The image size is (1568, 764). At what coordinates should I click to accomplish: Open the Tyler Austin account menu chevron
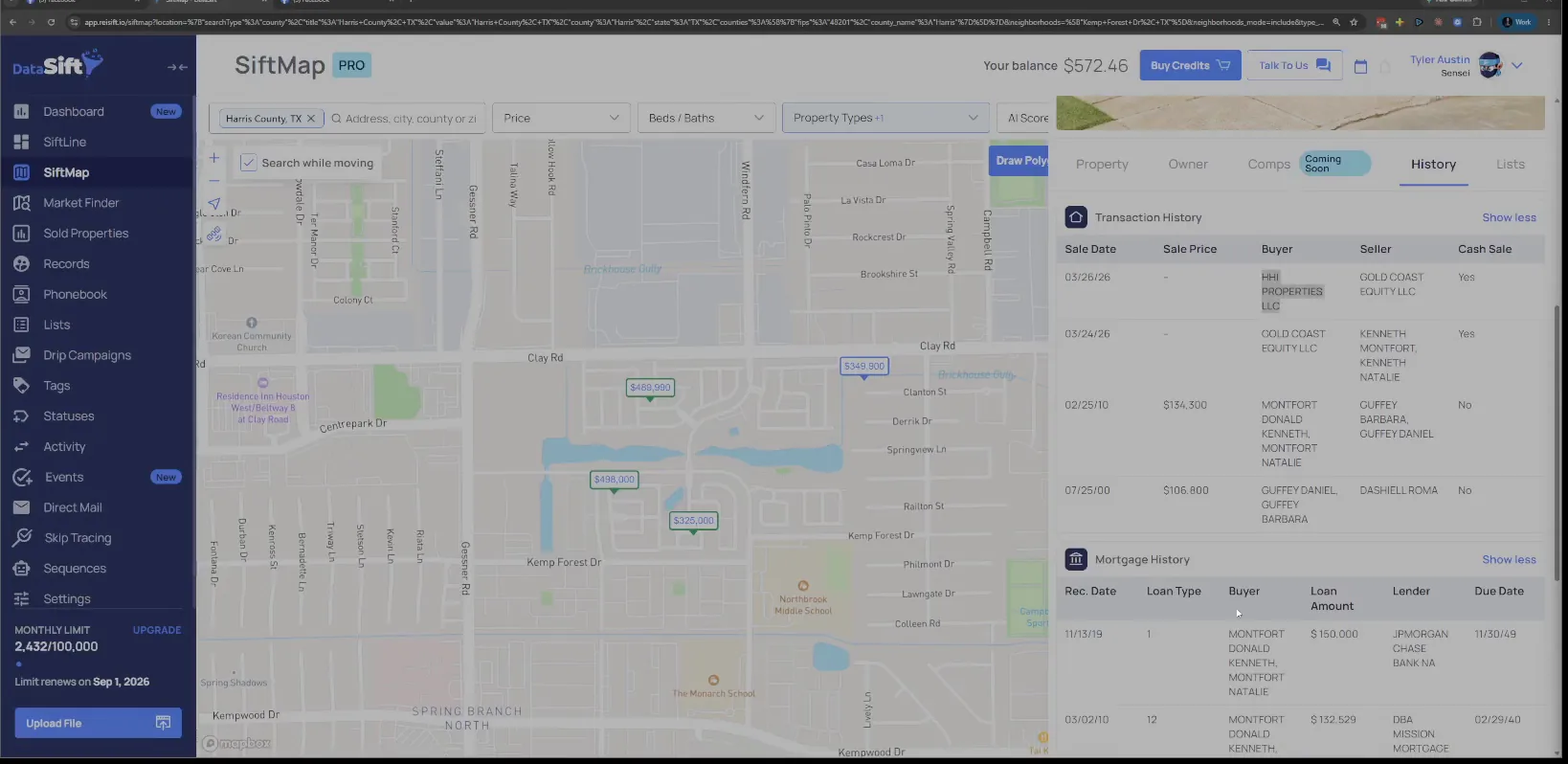click(1516, 66)
